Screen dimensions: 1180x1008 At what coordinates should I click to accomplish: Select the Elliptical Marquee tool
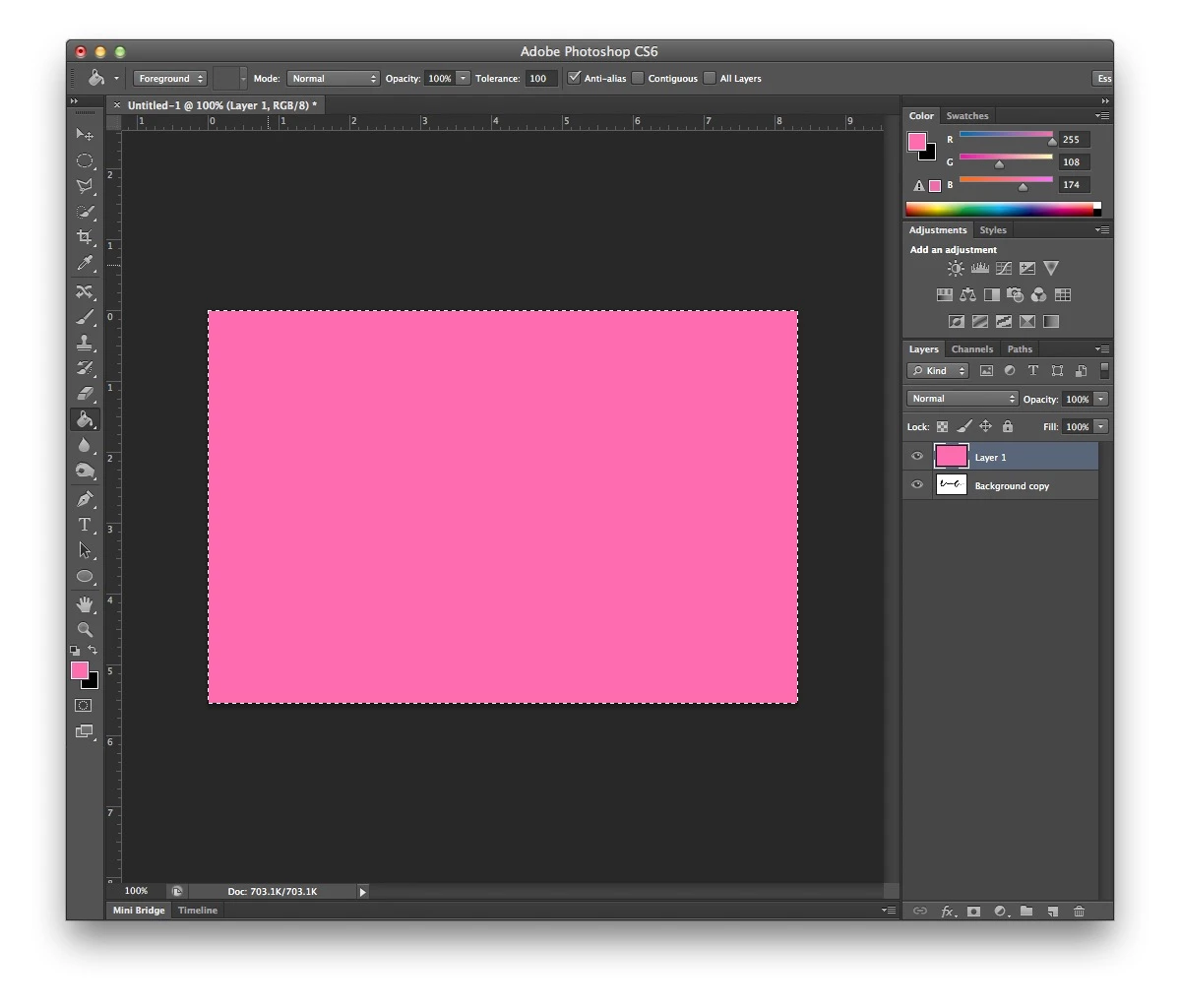click(85, 160)
